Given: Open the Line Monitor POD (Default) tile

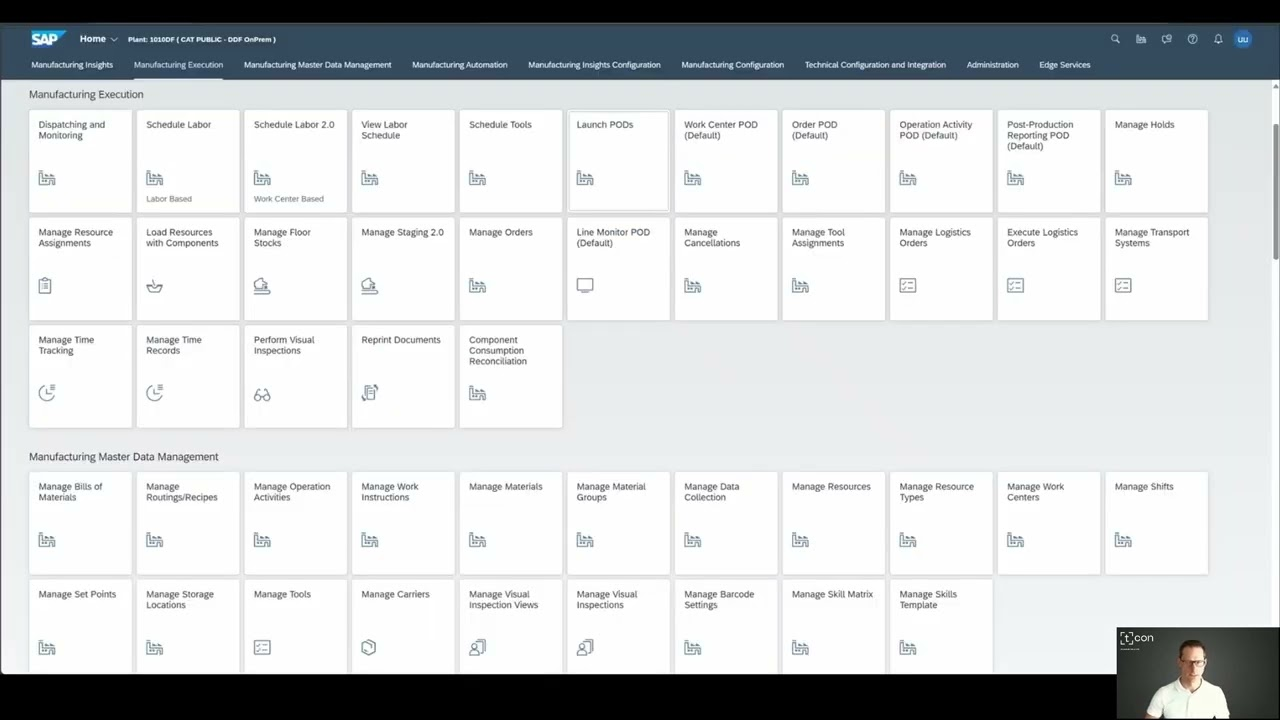Looking at the screenshot, I should [x=618, y=268].
